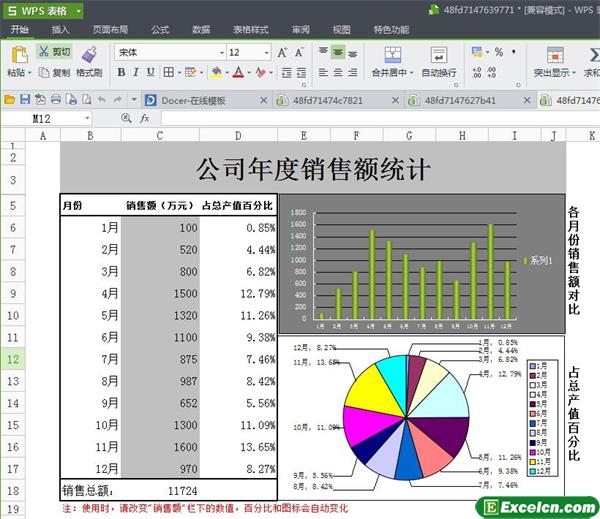Image resolution: width=600 pixels, height=519 pixels.
Task: Click the increase decimal places icon
Action: coord(477,72)
